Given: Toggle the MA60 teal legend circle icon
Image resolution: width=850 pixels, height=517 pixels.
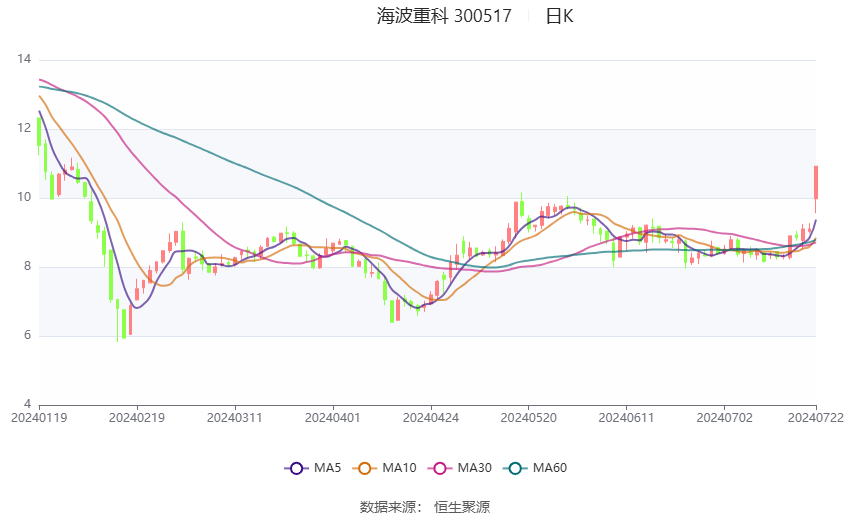Looking at the screenshot, I should click(x=515, y=468).
